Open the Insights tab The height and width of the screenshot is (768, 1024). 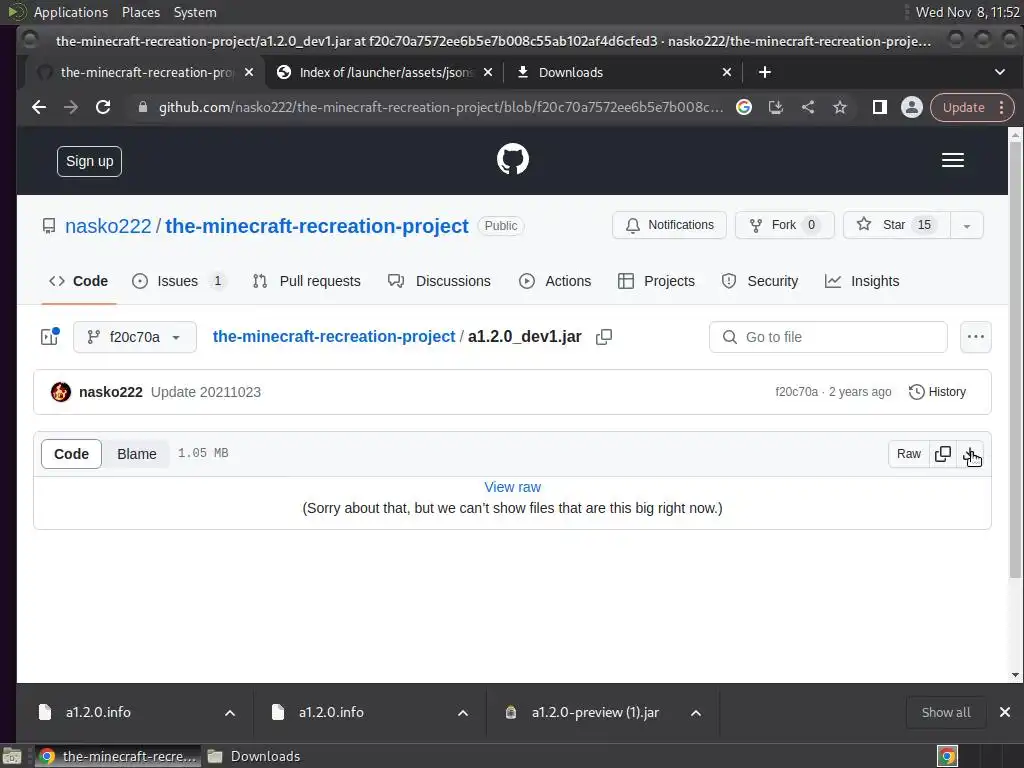pos(862,281)
